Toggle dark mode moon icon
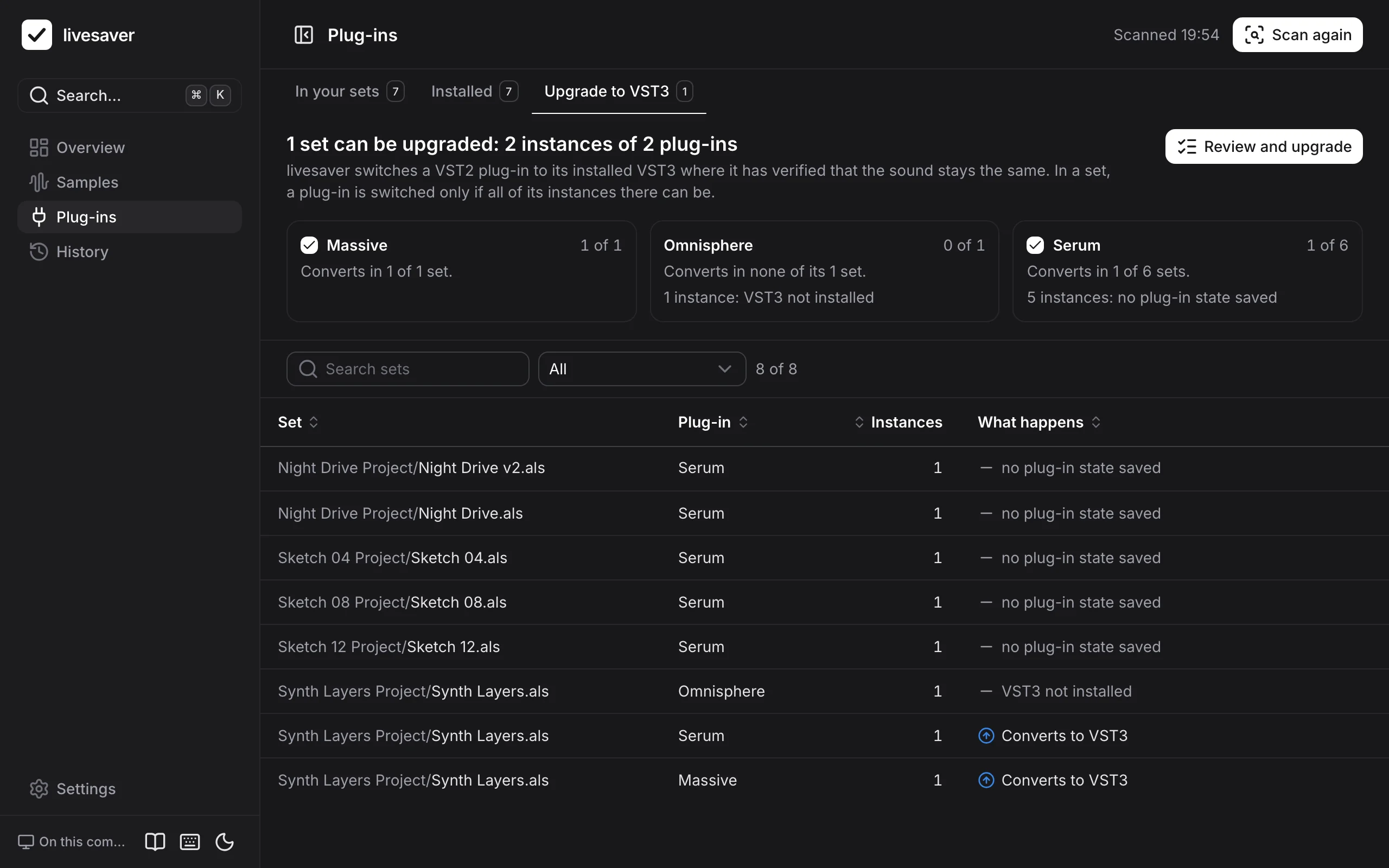Viewport: 1389px width, 868px height. 225,841
